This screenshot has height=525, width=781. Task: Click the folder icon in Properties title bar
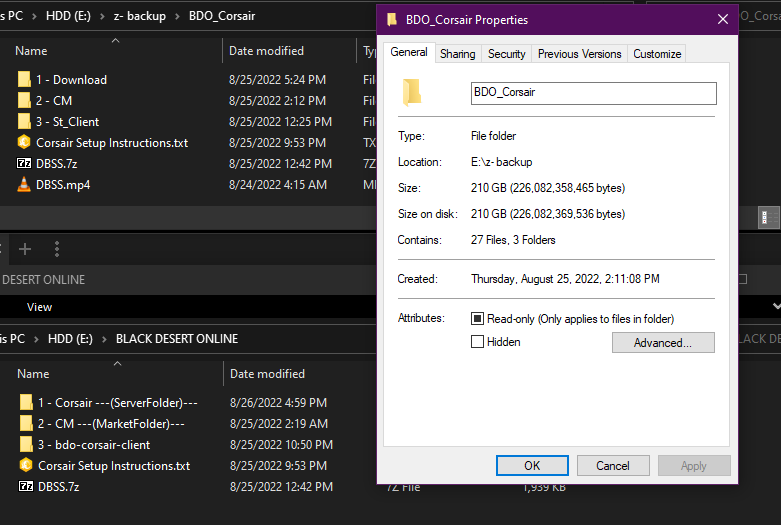point(392,19)
